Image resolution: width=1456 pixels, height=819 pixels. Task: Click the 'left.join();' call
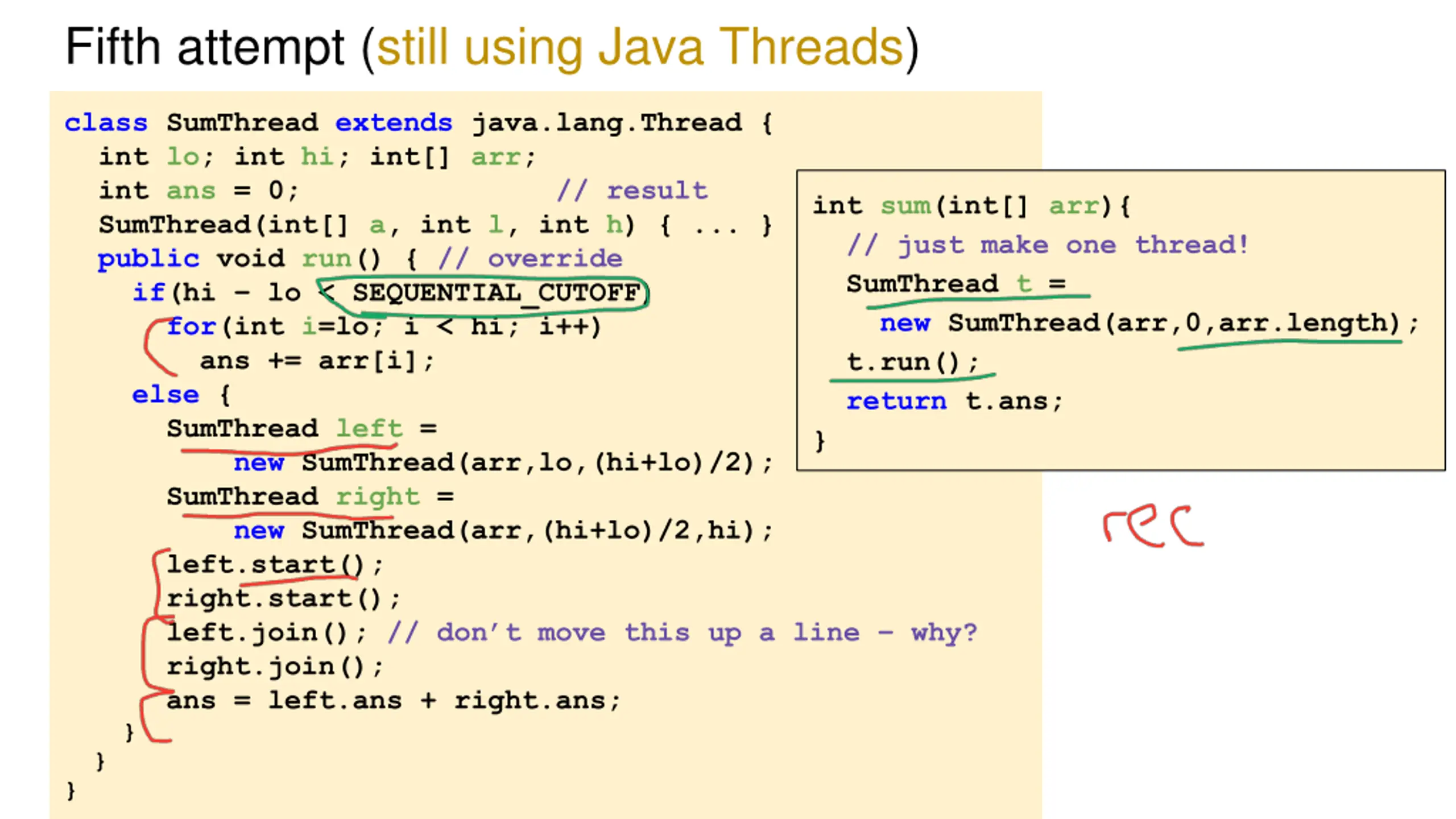click(x=266, y=632)
